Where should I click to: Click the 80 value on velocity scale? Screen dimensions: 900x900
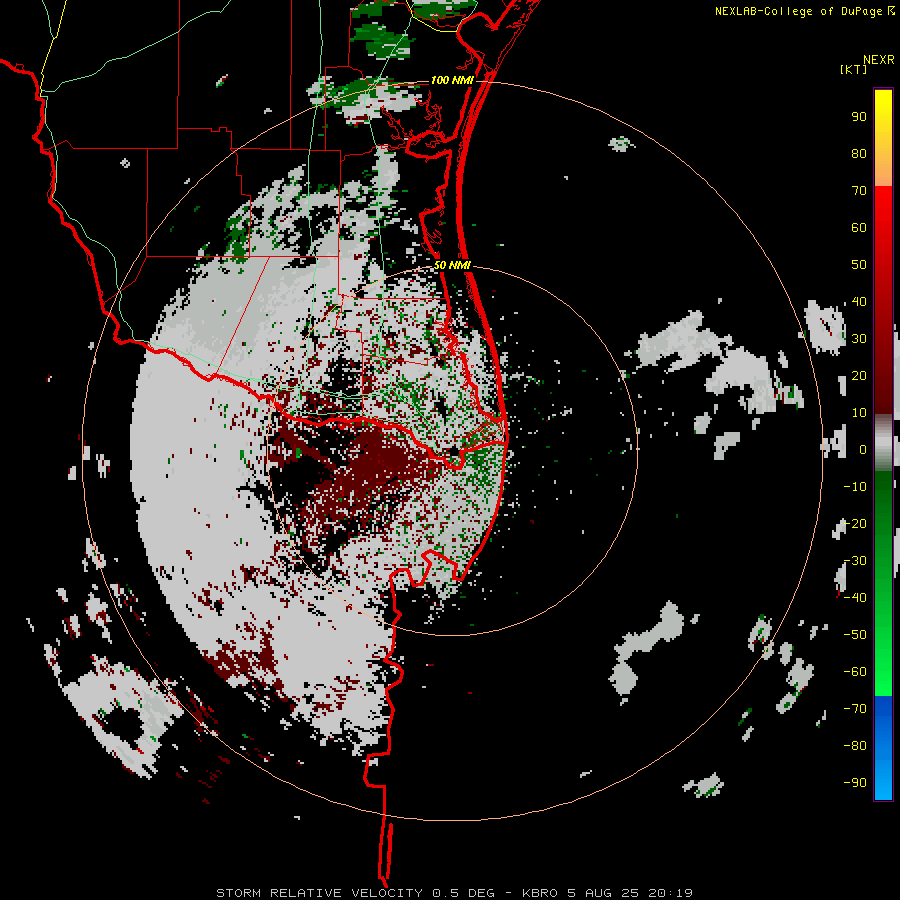pos(859,154)
